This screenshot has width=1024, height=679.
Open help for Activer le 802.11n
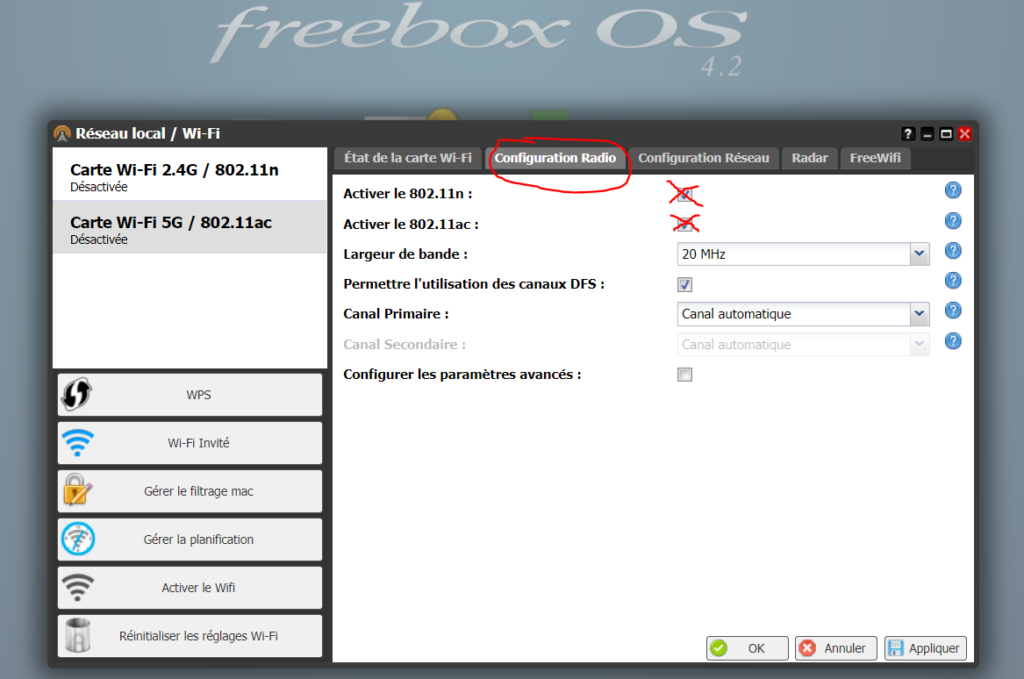pyautogui.click(x=953, y=190)
